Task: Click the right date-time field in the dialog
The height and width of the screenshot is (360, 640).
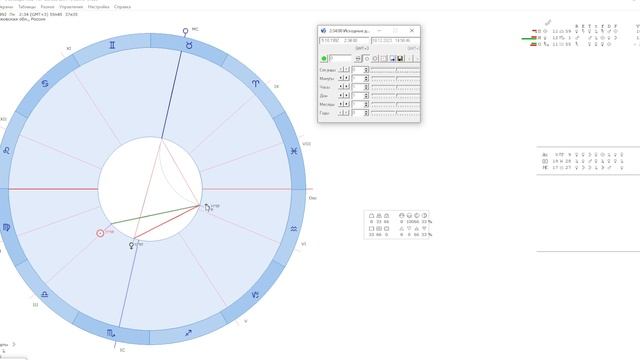Action: [x=396, y=41]
